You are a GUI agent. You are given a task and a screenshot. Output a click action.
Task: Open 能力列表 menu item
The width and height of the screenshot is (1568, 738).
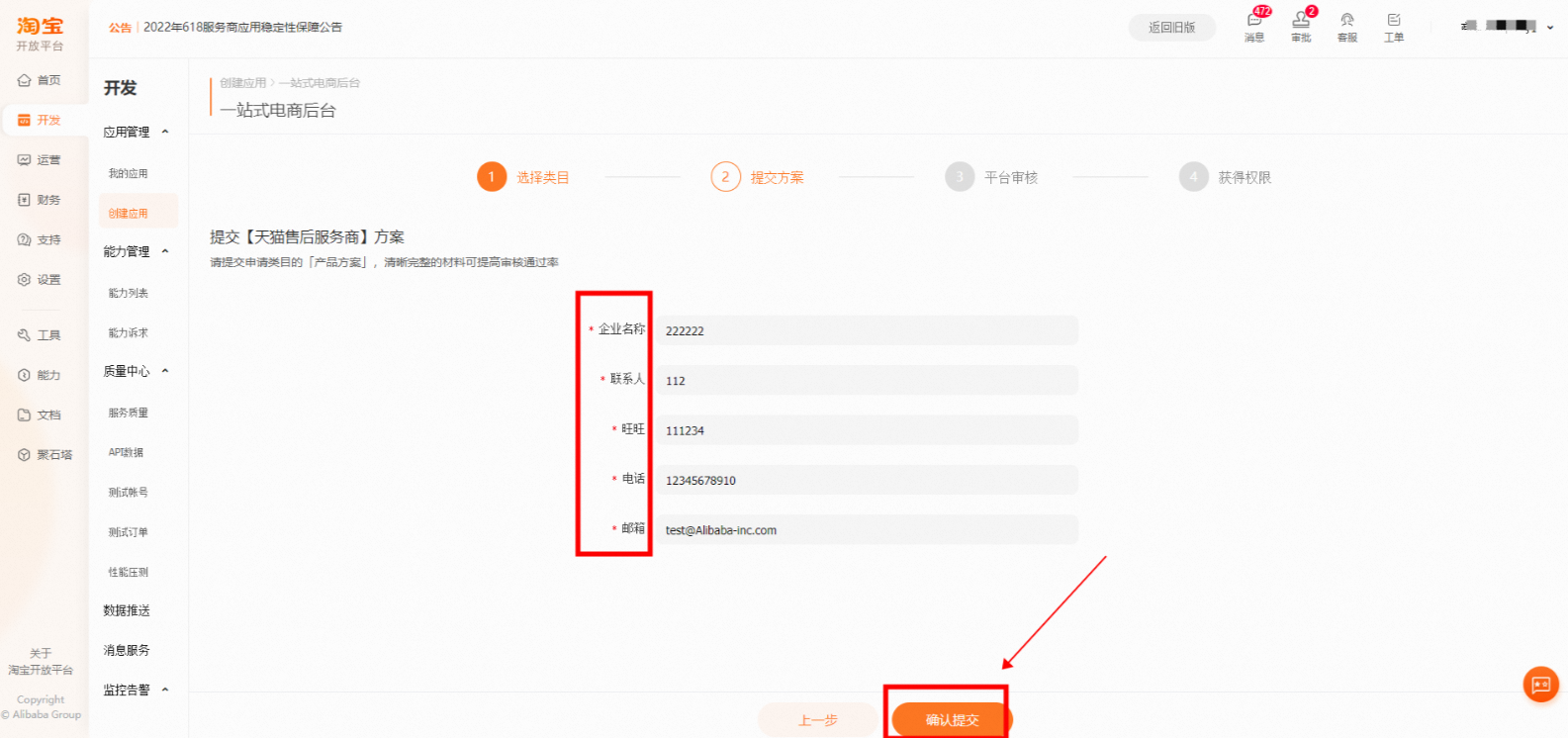(128, 293)
